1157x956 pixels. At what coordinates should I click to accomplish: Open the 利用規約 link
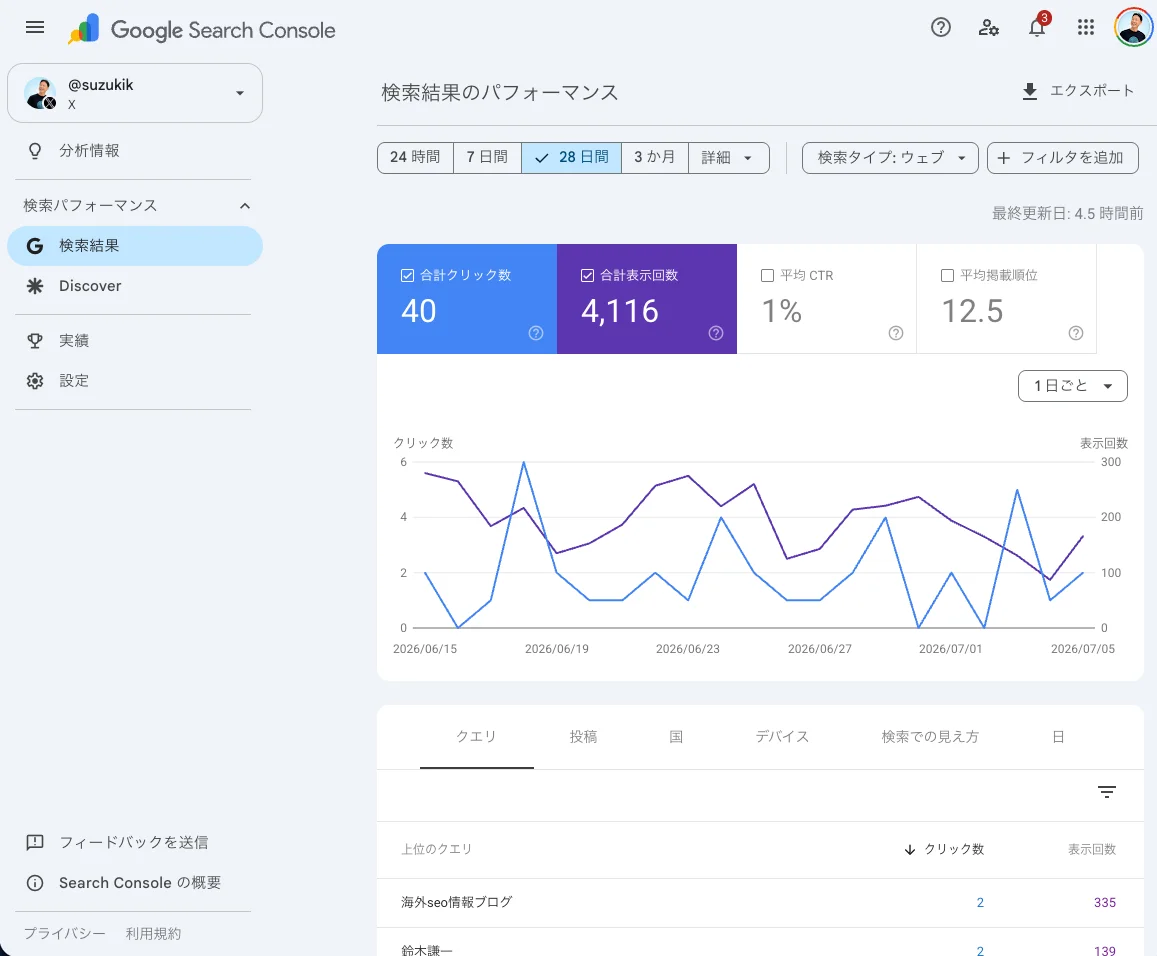[x=153, y=934]
